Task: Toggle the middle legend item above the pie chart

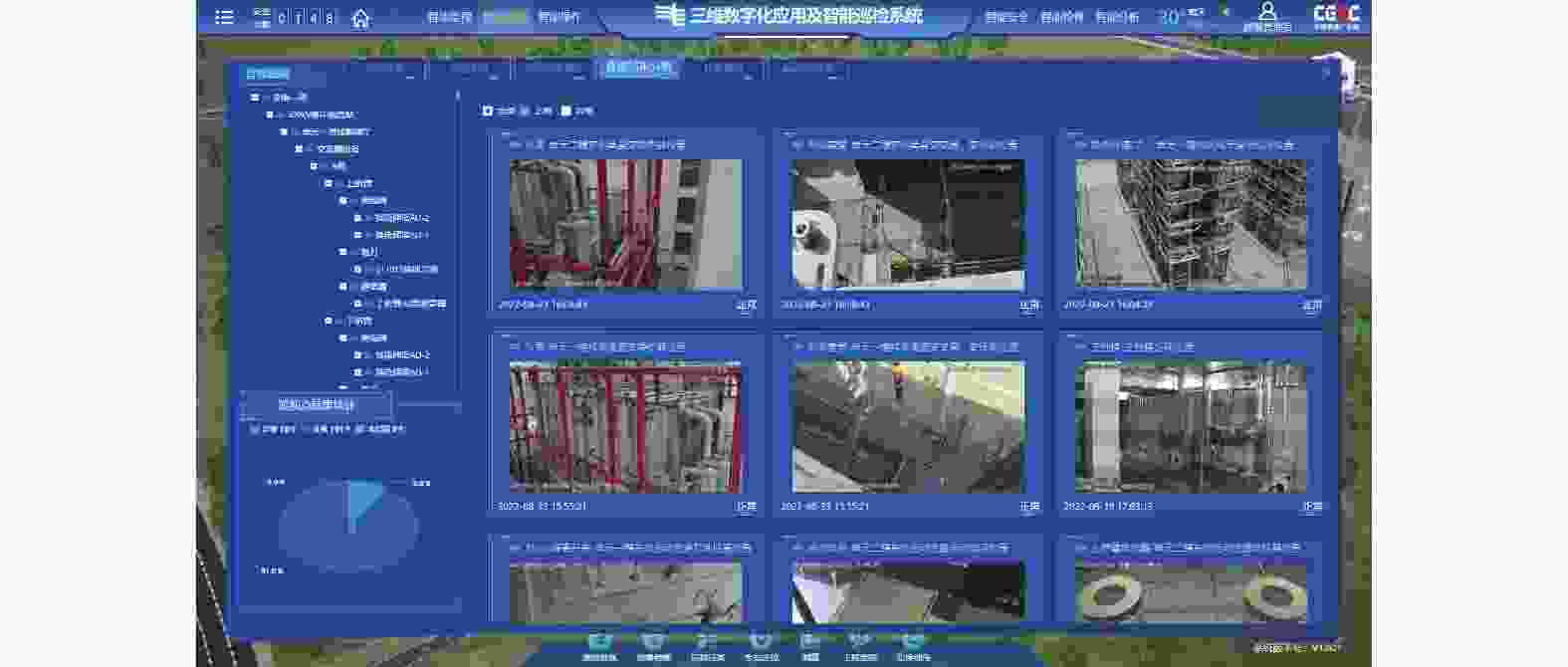Action: tap(325, 429)
